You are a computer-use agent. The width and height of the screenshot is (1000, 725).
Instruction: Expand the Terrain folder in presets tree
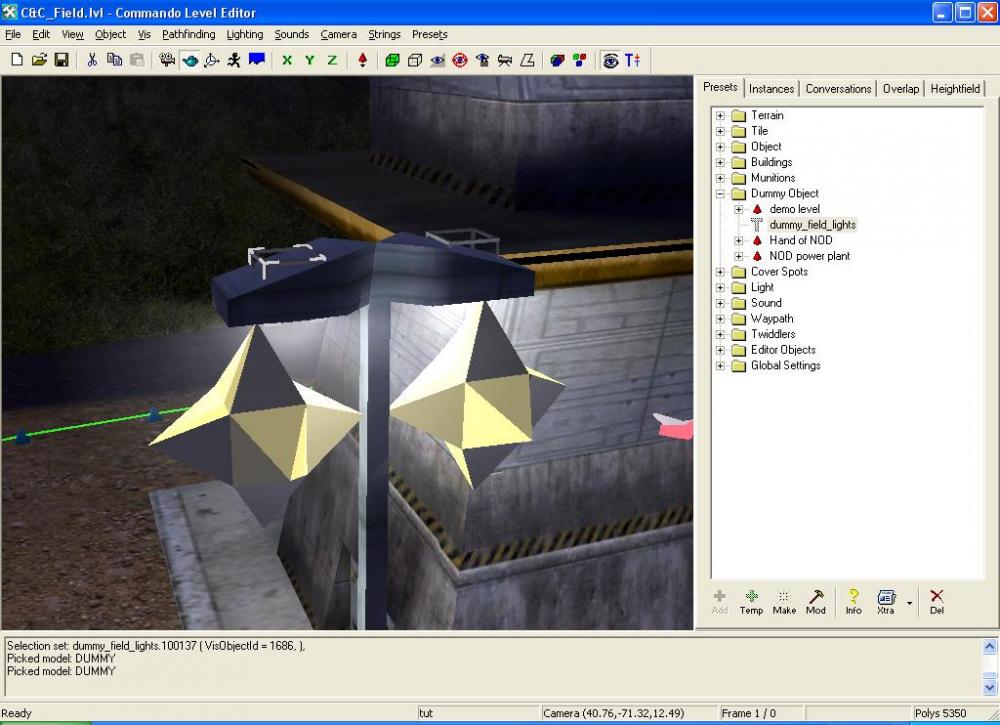pyautogui.click(x=720, y=116)
